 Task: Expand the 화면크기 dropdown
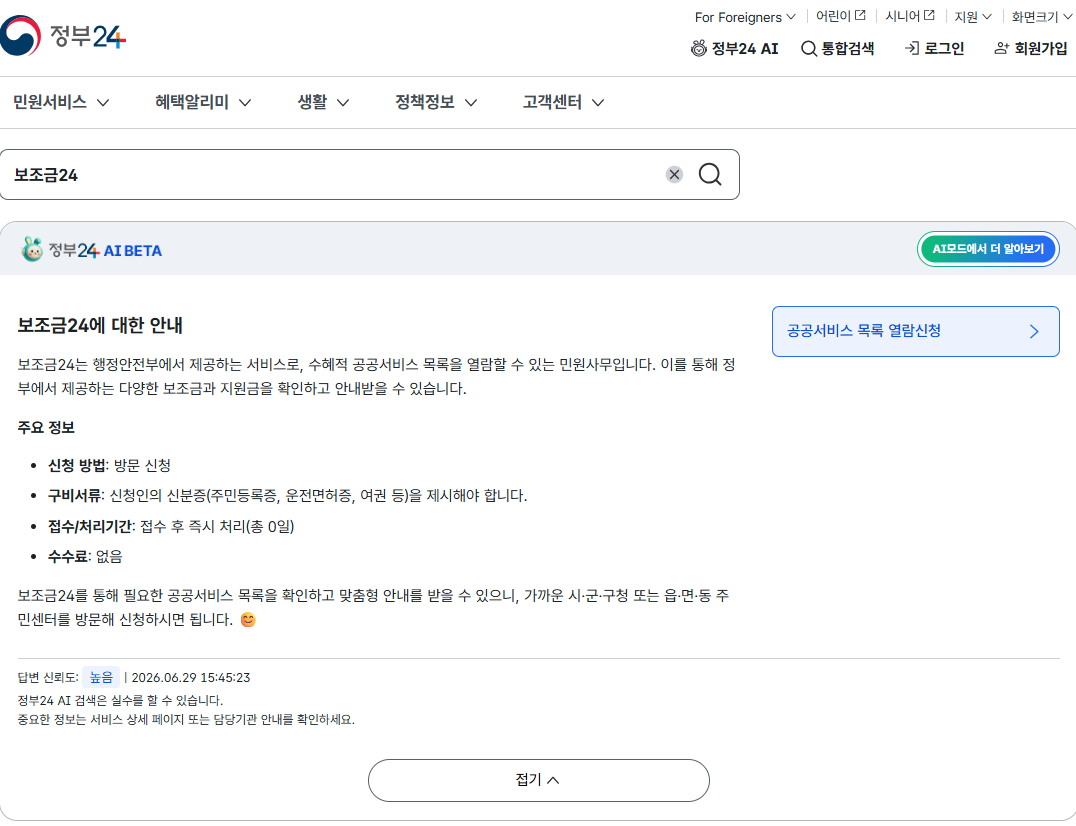coord(1041,16)
